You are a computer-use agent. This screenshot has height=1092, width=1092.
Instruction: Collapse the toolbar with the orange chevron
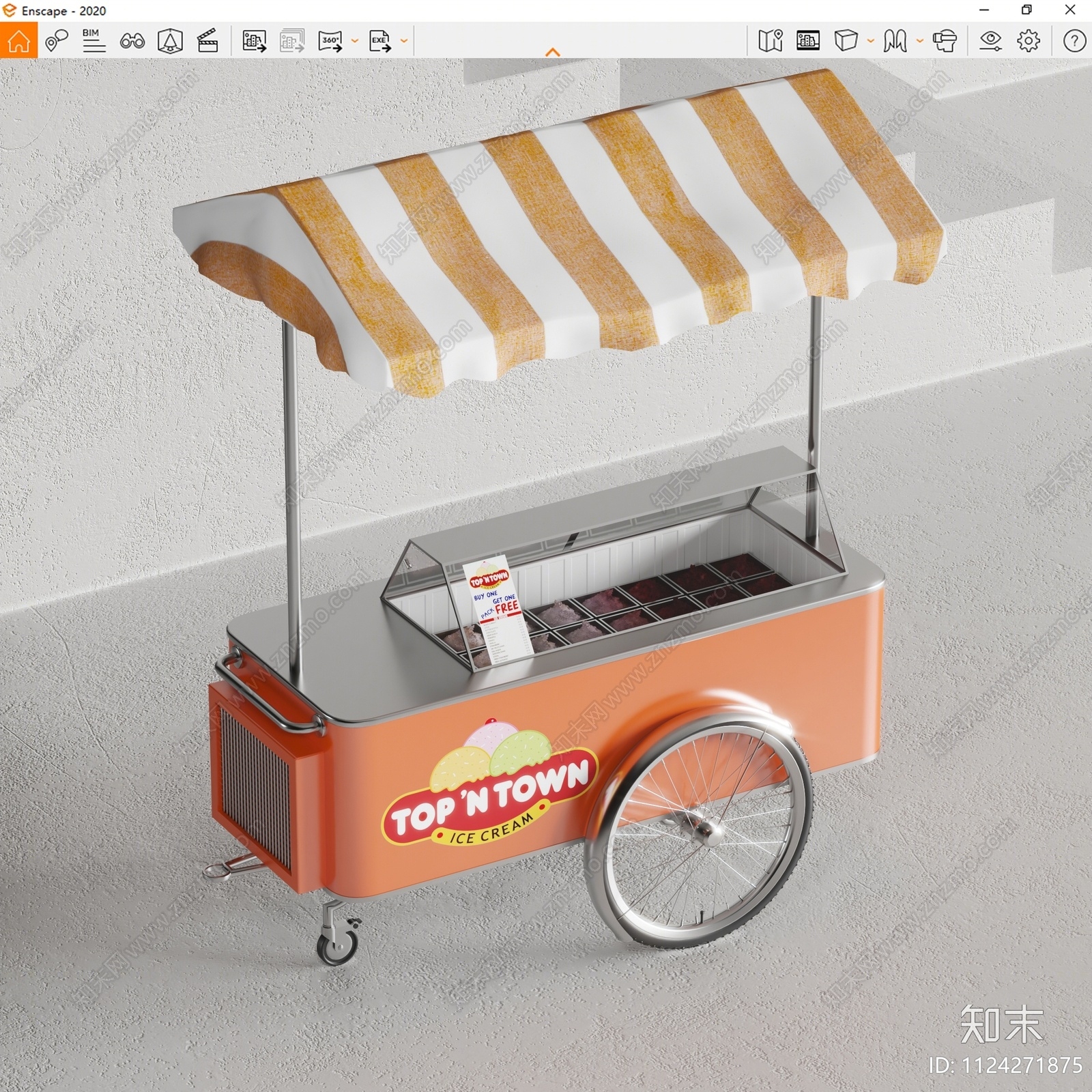[553, 52]
